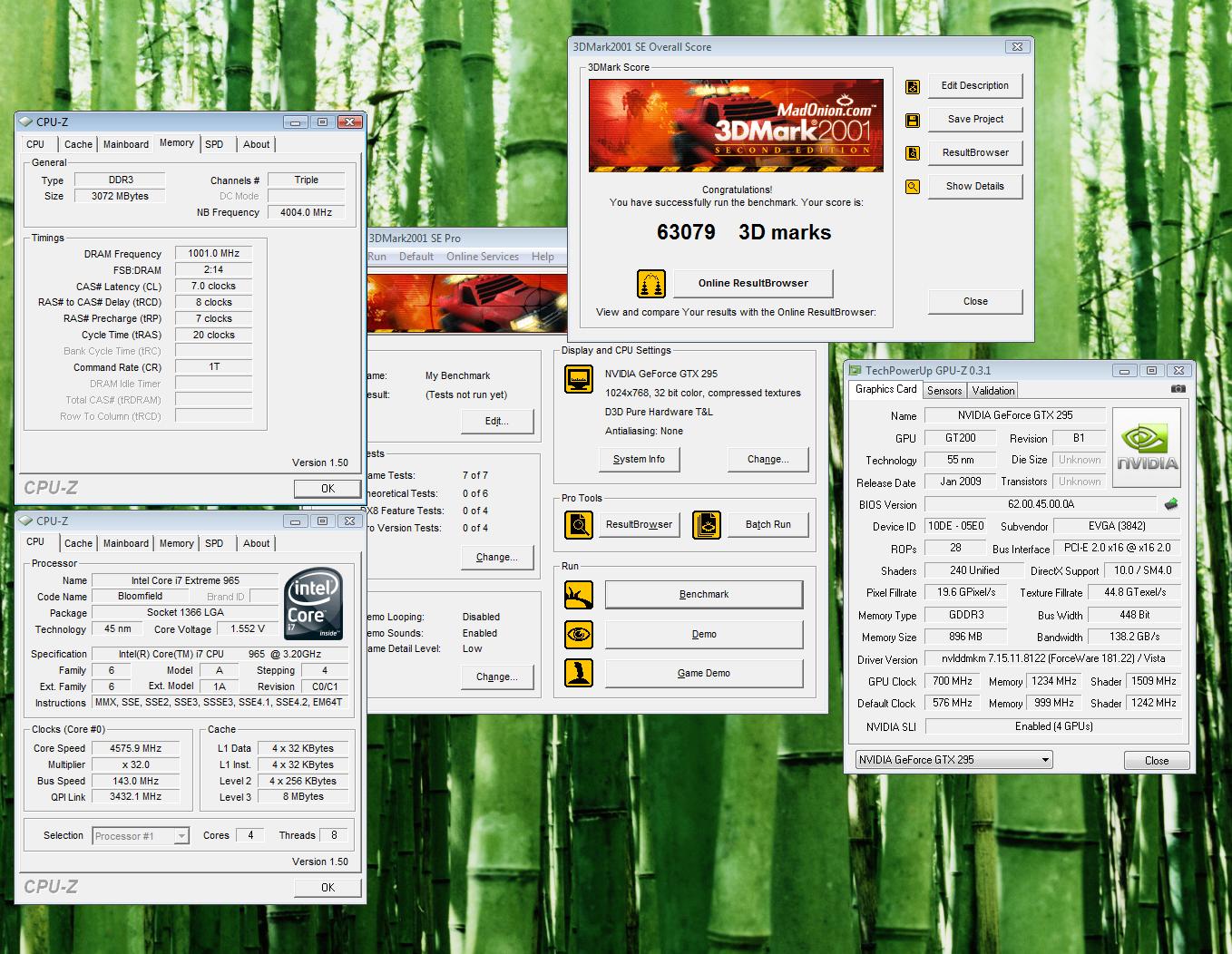Open the About tab in lower CPU-Z window
Viewport: 1232px width, 954px height.
[256, 543]
